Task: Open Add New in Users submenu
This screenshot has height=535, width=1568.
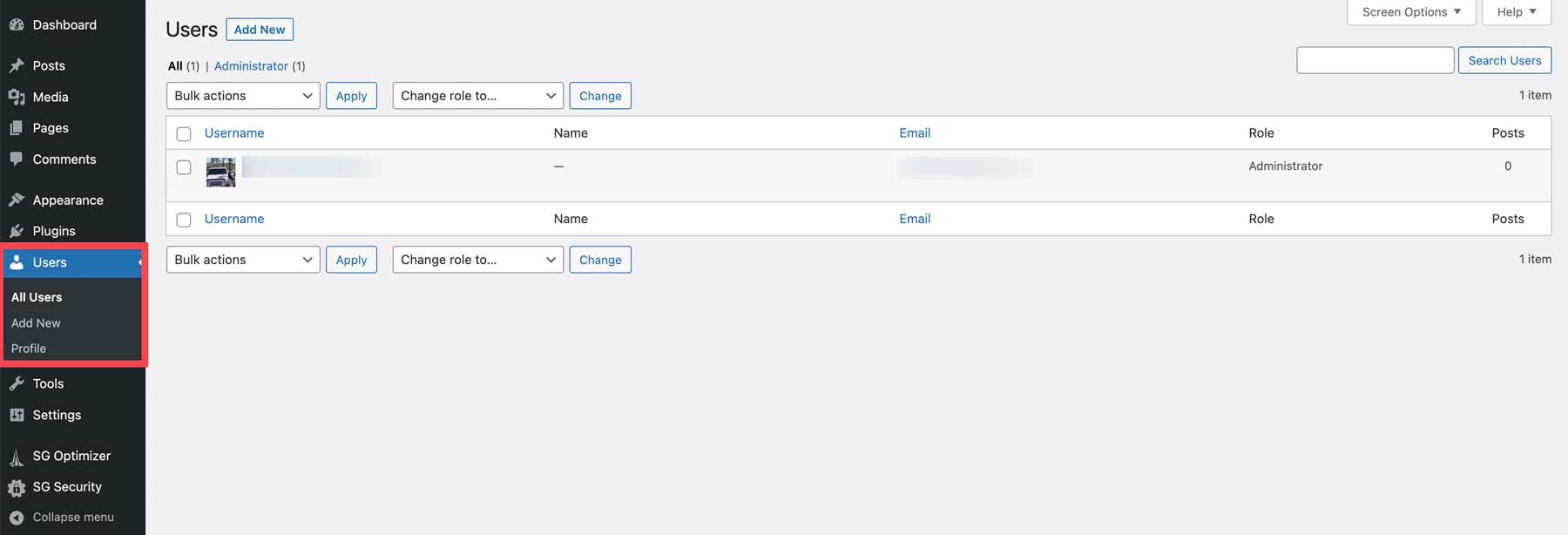Action: (36, 323)
